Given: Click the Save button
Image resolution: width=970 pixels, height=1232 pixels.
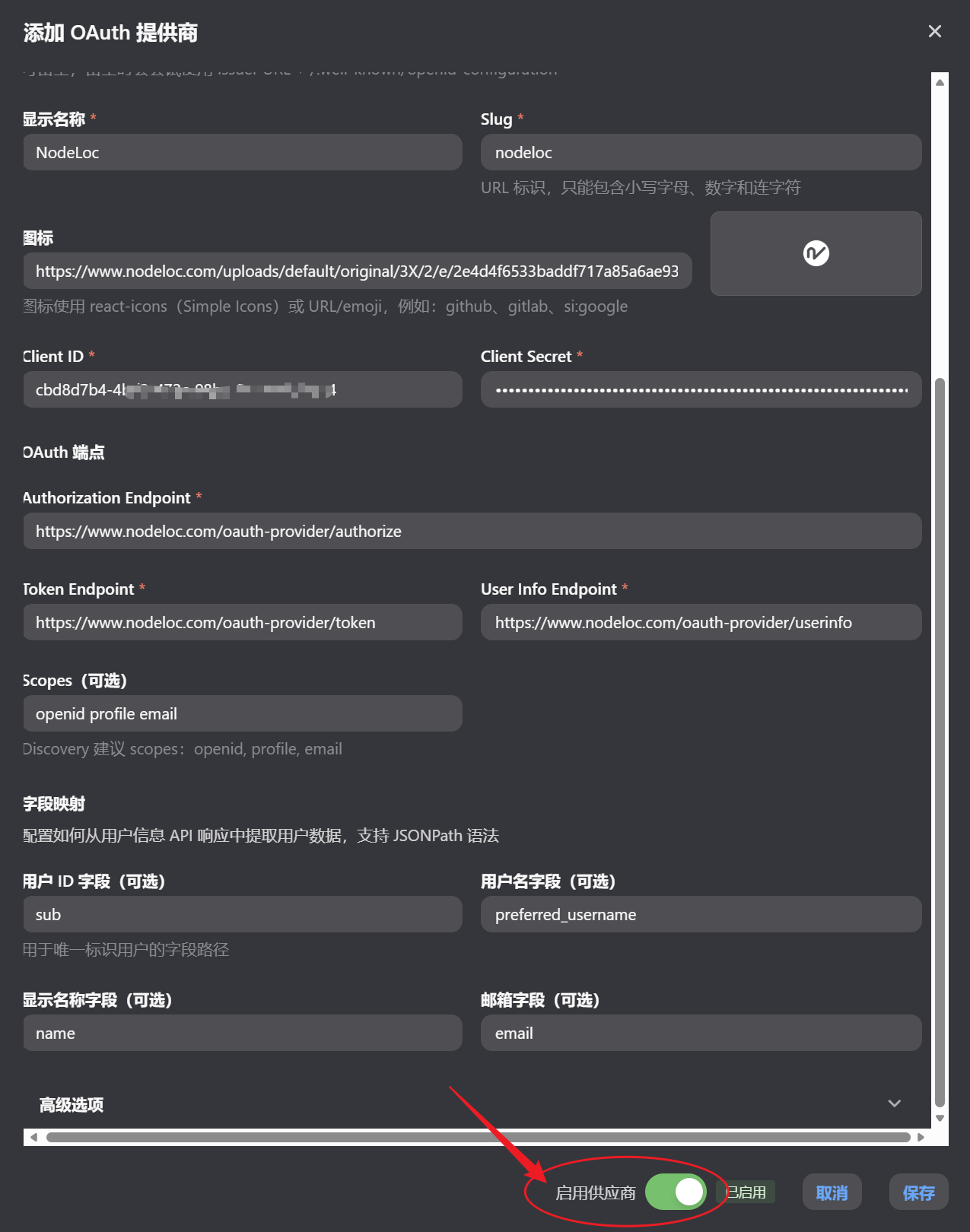Looking at the screenshot, I should [x=918, y=1192].
